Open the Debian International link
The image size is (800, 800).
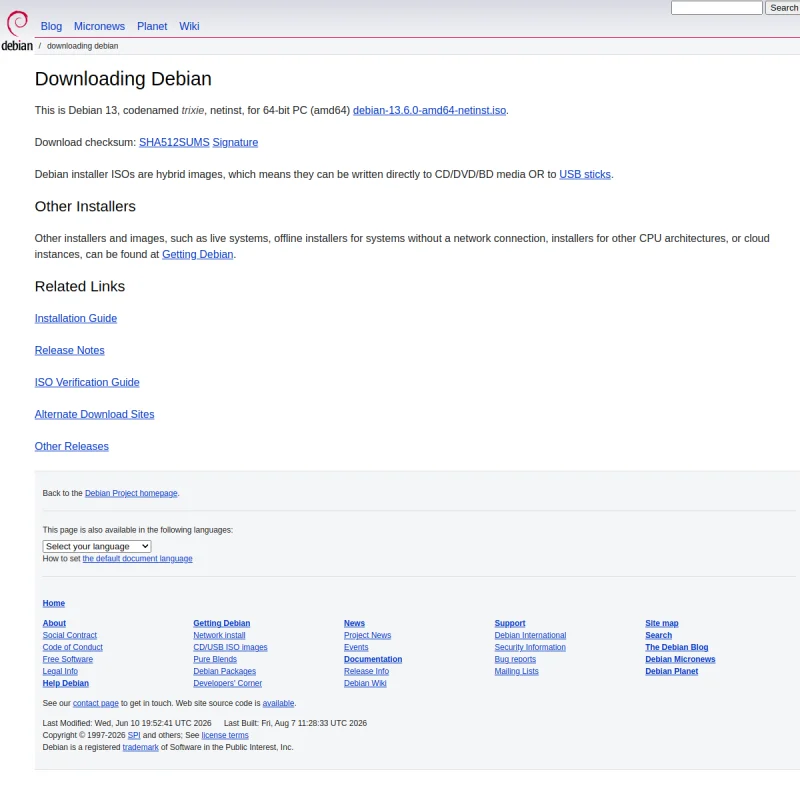[530, 635]
